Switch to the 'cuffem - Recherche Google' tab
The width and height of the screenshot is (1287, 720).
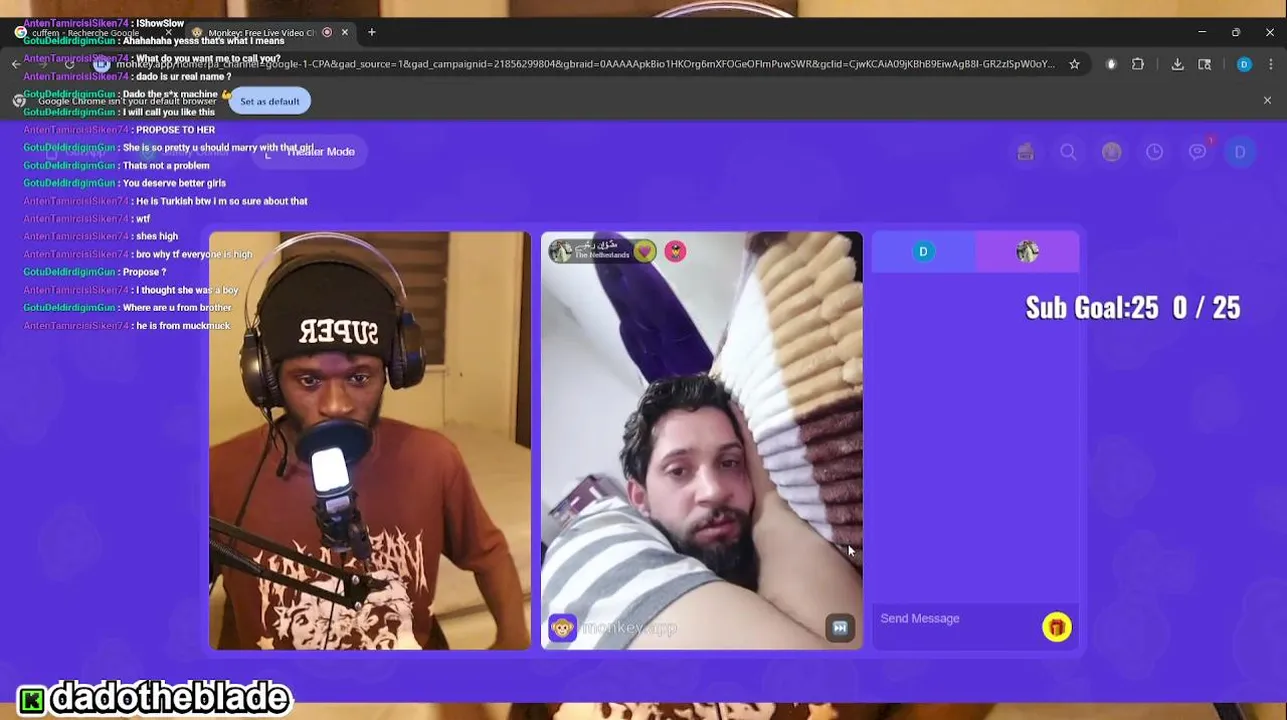pos(85,32)
